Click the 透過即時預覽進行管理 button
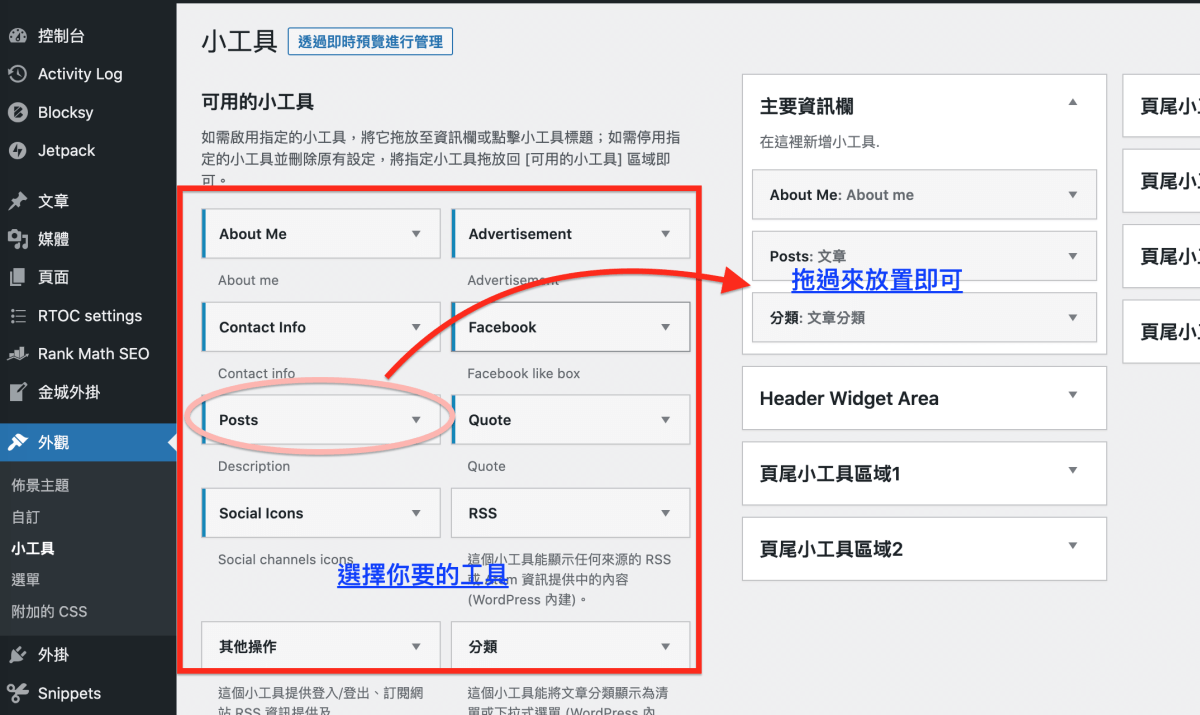This screenshot has width=1200, height=715. tap(370, 41)
